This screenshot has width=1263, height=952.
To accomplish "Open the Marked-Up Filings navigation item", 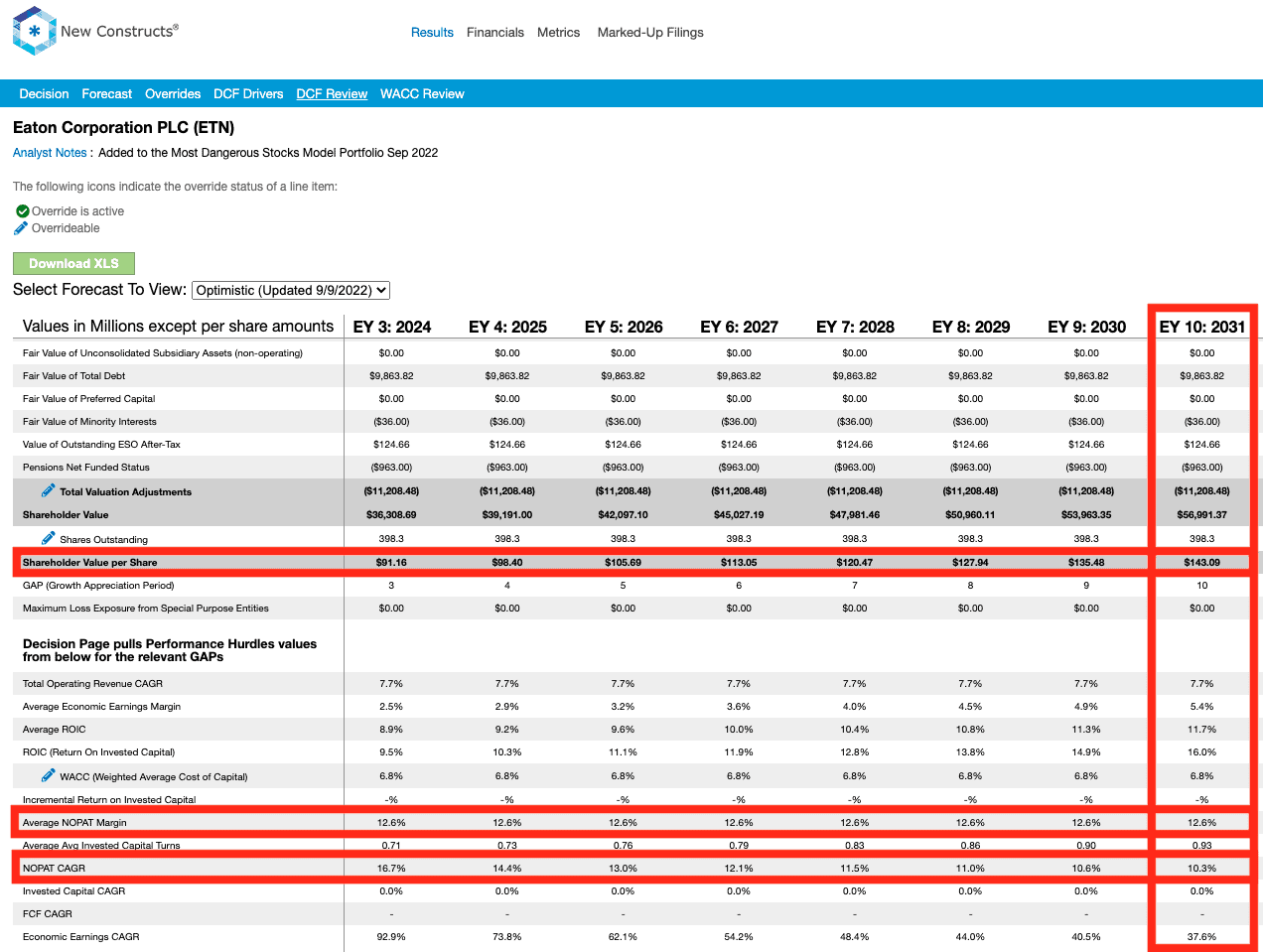I will (650, 33).
